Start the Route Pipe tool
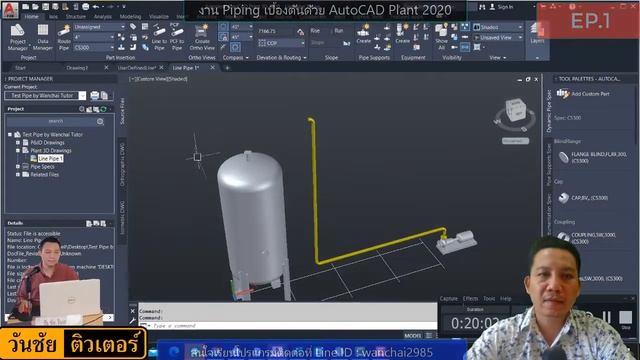Screen dimensions: 640x360 coord(64,37)
